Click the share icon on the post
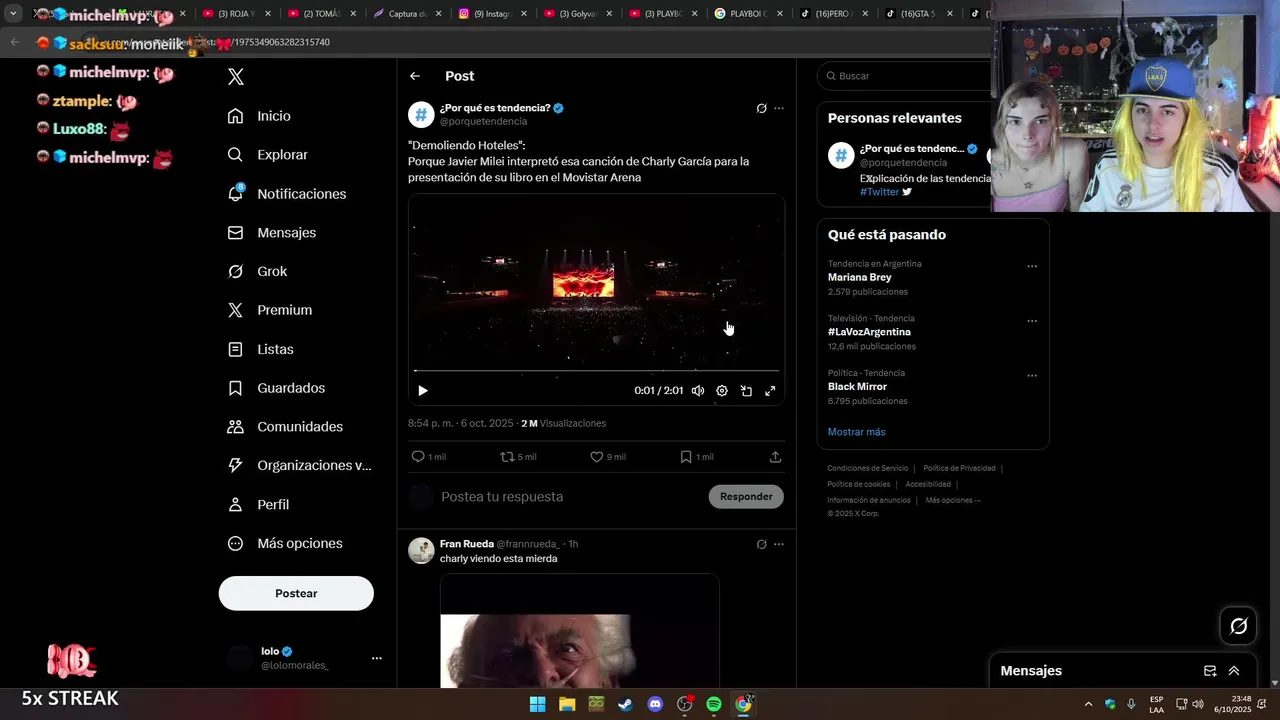The width and height of the screenshot is (1280, 720). 775,457
